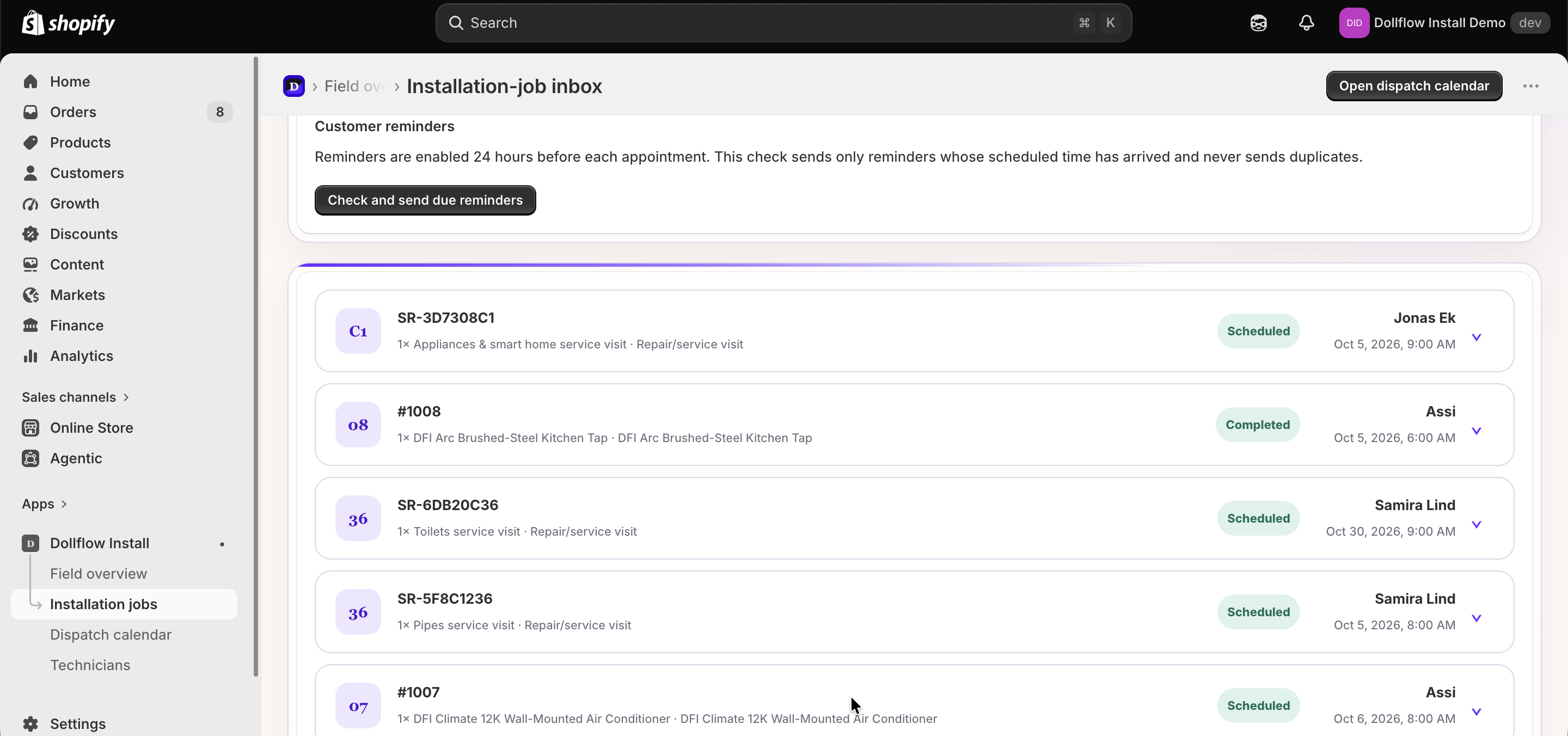Expand job SR-3D7308C1 details chevron
1568x736 pixels.
(1477, 336)
